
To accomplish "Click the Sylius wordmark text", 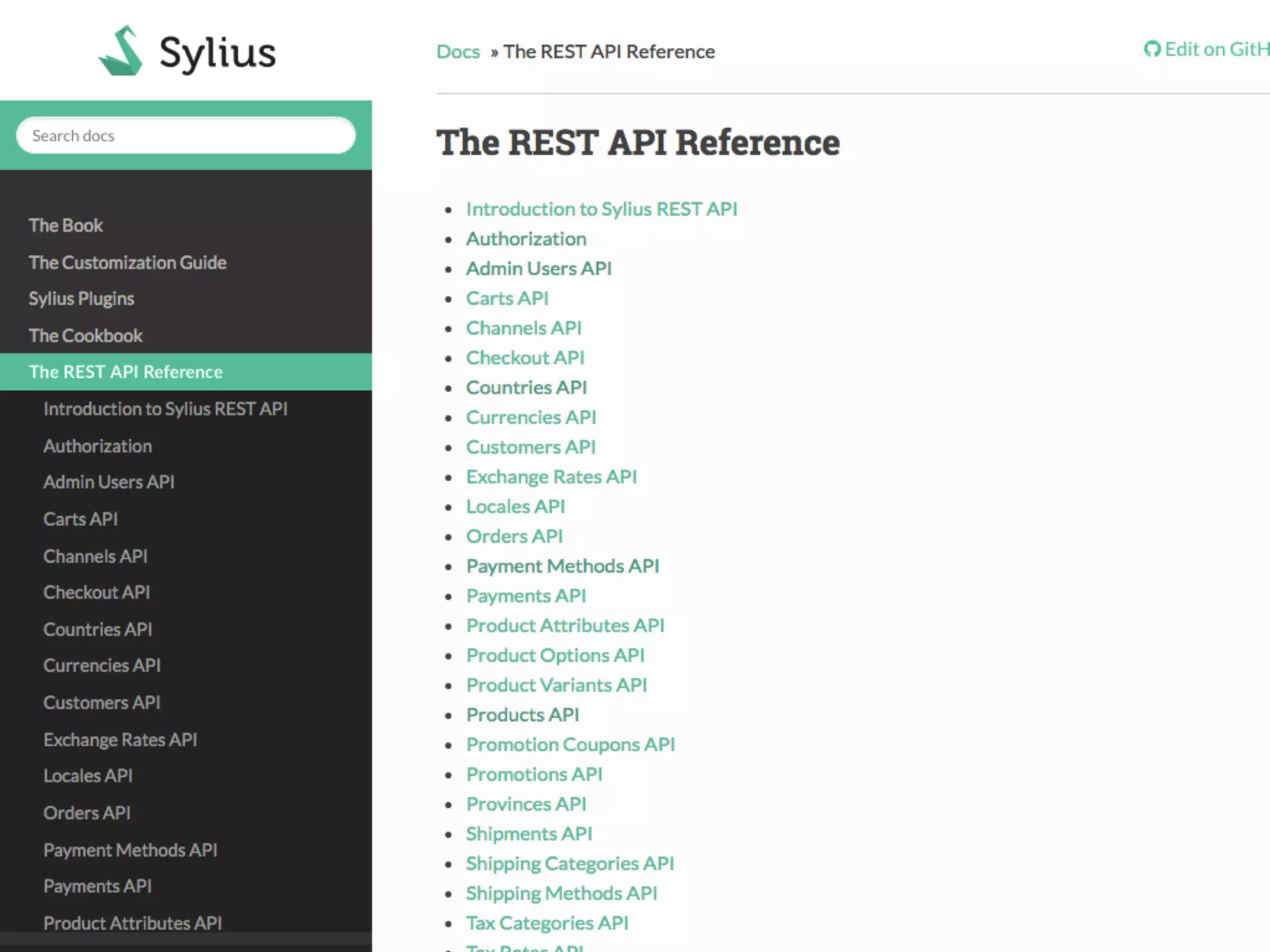I will tap(218, 53).
